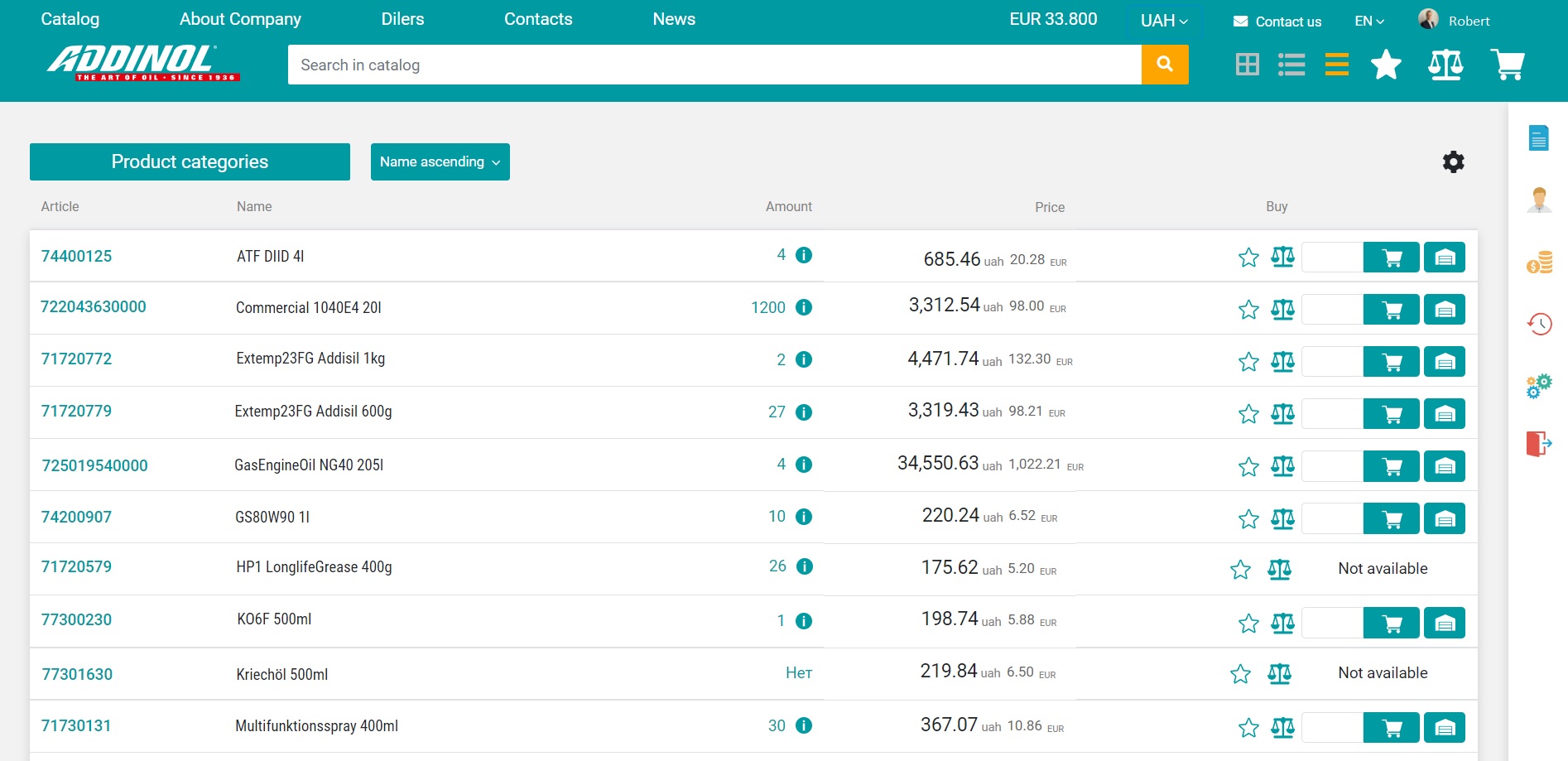Compare Extemp23FG Addisil 600g via scales icon
This screenshot has width=1568, height=761.
1282,414
